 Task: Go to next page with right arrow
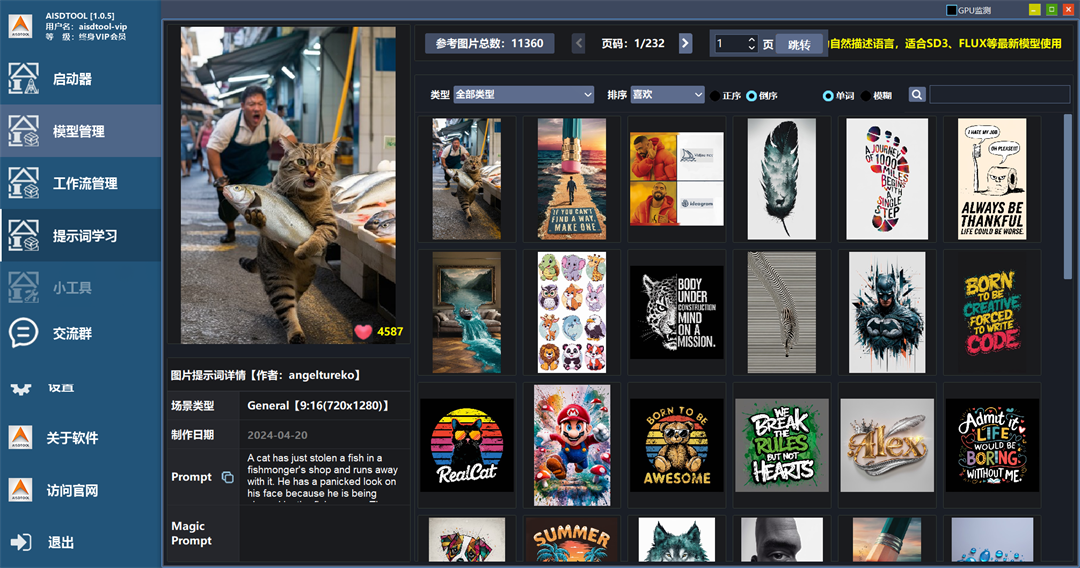pyautogui.click(x=685, y=43)
